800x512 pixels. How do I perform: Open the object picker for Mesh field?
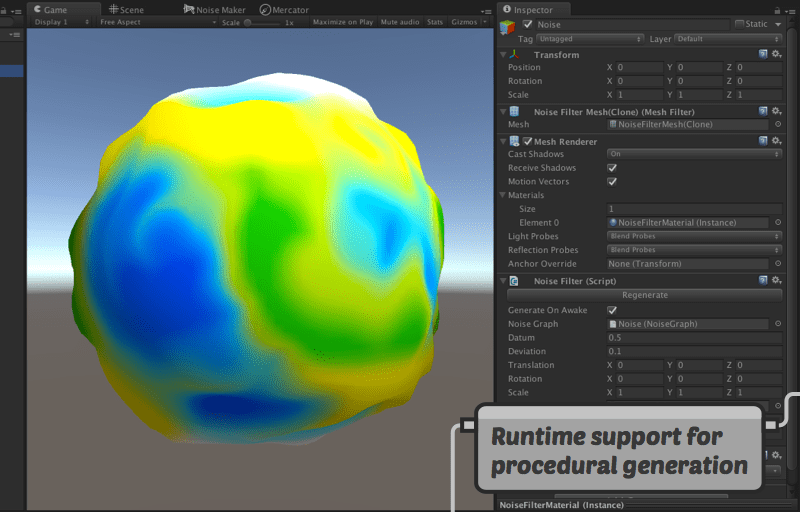tap(778, 125)
